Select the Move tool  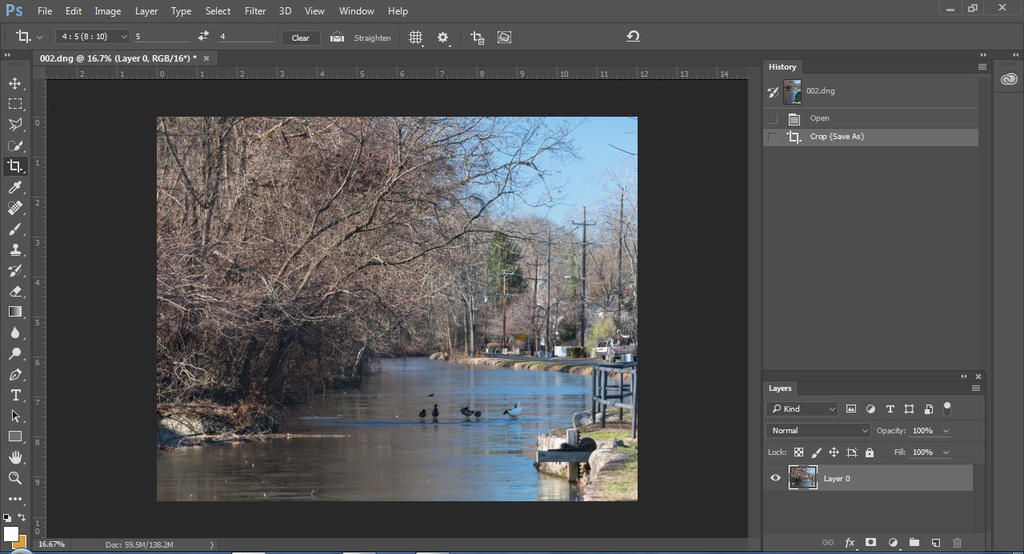pos(15,83)
